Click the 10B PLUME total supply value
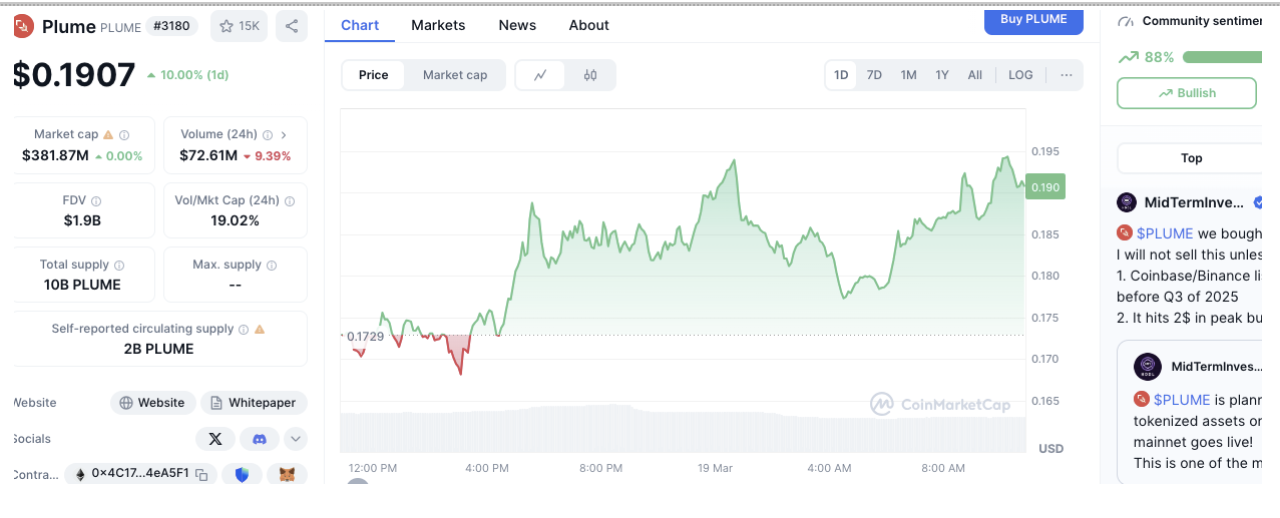1280x518 pixels. [x=83, y=285]
